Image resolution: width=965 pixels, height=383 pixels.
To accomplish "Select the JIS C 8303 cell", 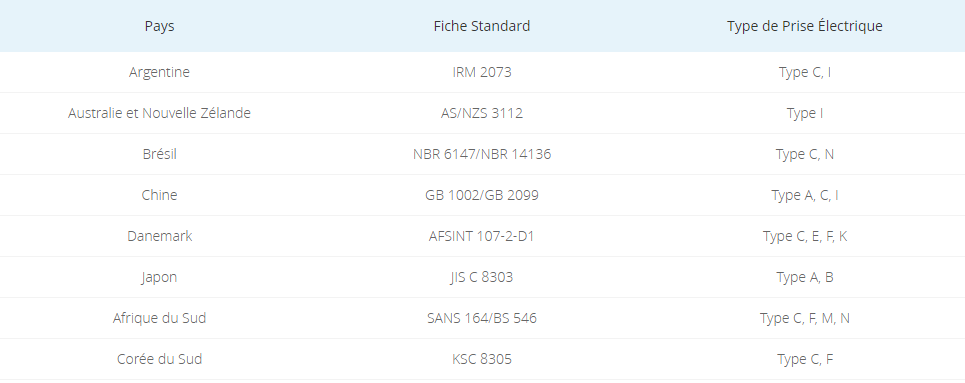I will tap(482, 277).
